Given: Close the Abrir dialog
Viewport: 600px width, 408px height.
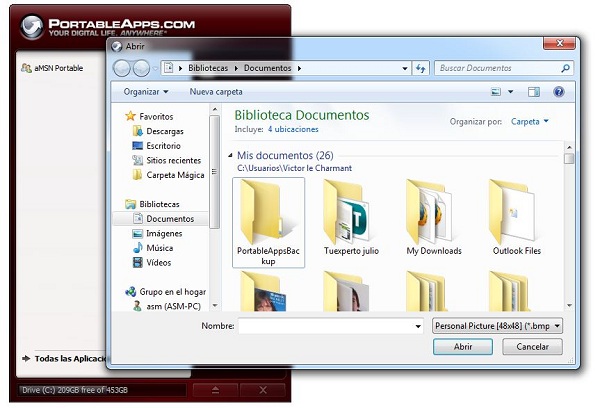Looking at the screenshot, I should (559, 43).
